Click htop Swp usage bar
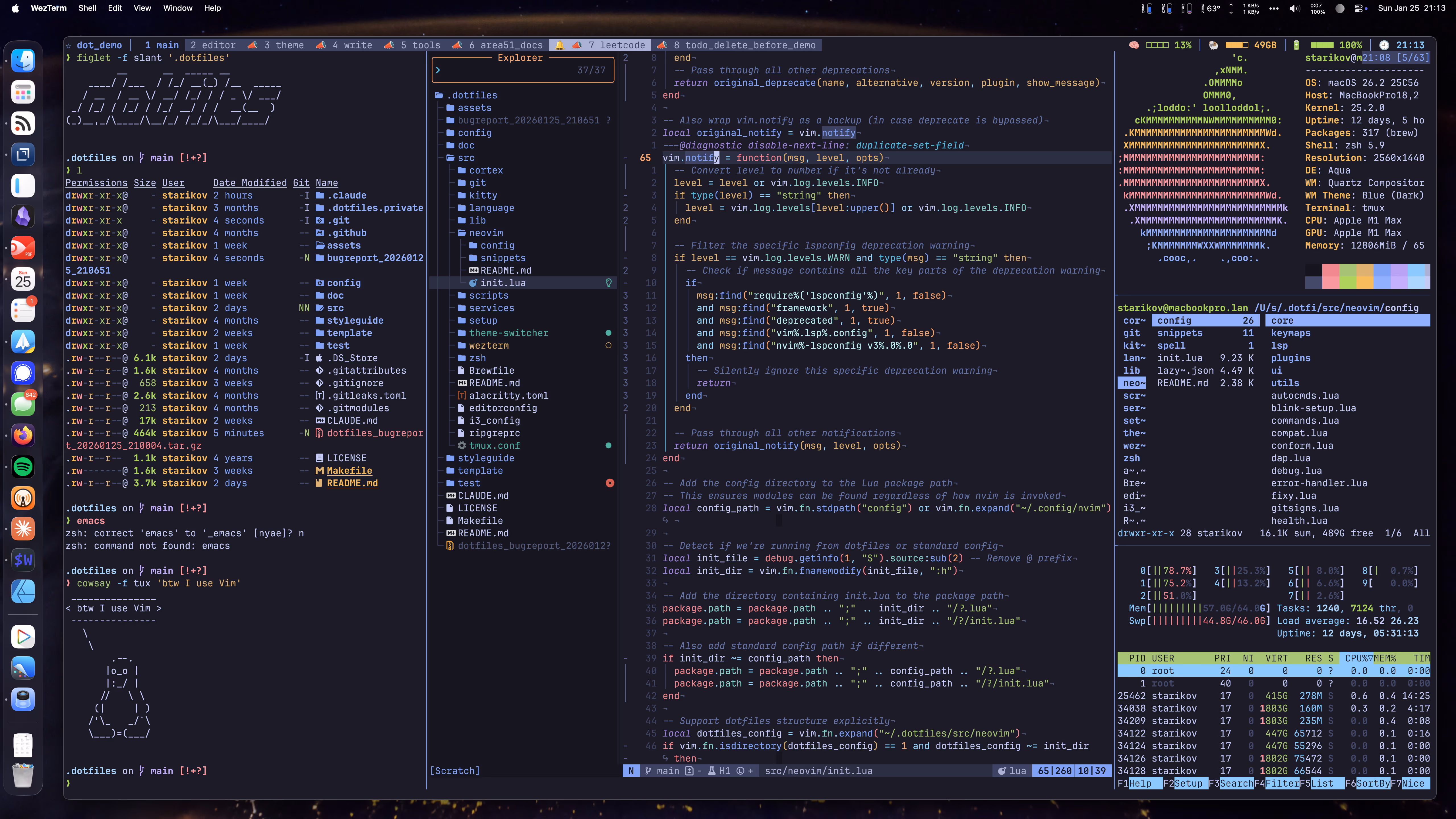This screenshot has width=1456, height=819. click(1199, 621)
